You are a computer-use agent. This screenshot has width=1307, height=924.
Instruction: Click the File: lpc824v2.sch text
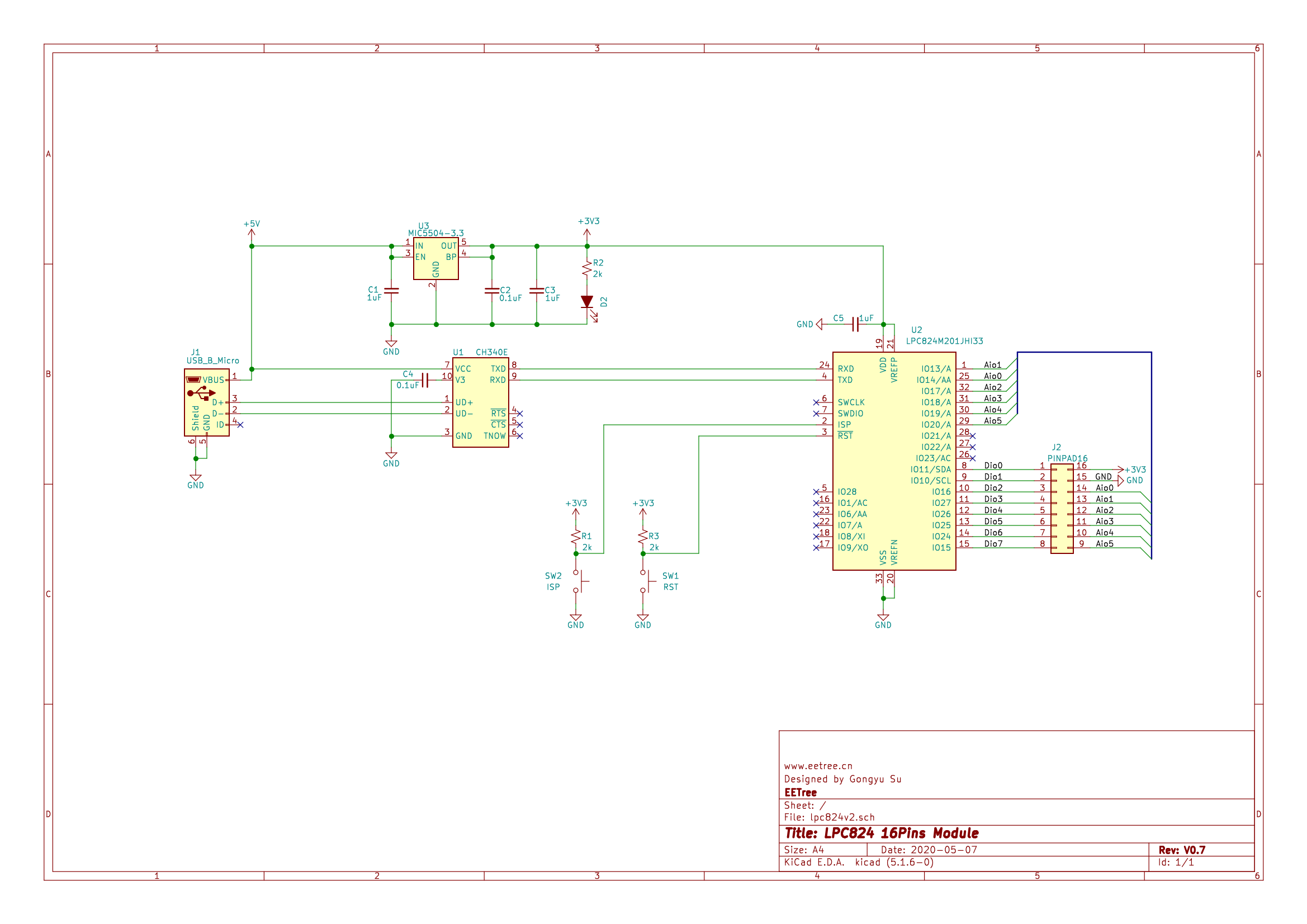(829, 818)
